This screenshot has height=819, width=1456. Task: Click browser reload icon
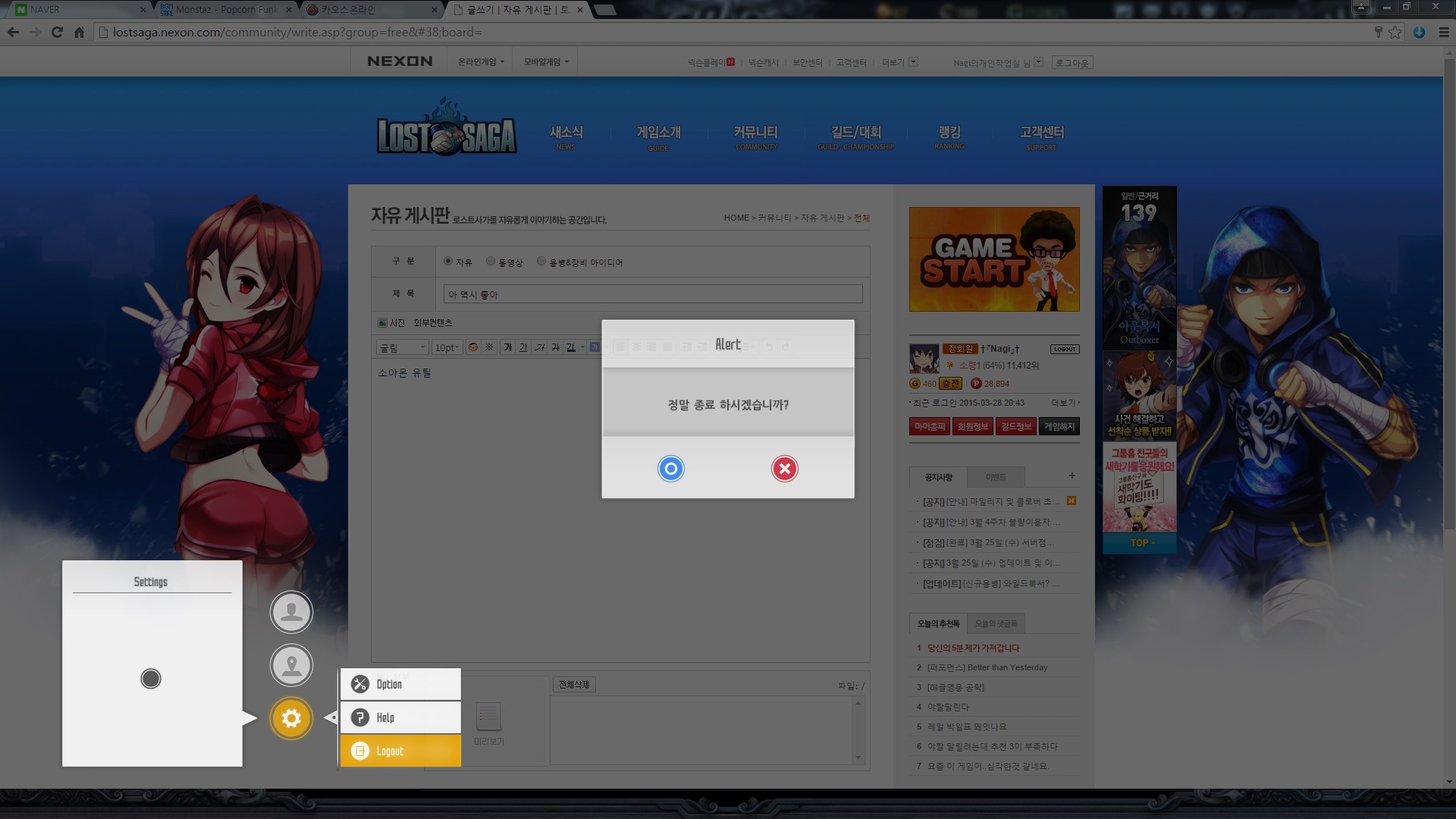coord(57,32)
